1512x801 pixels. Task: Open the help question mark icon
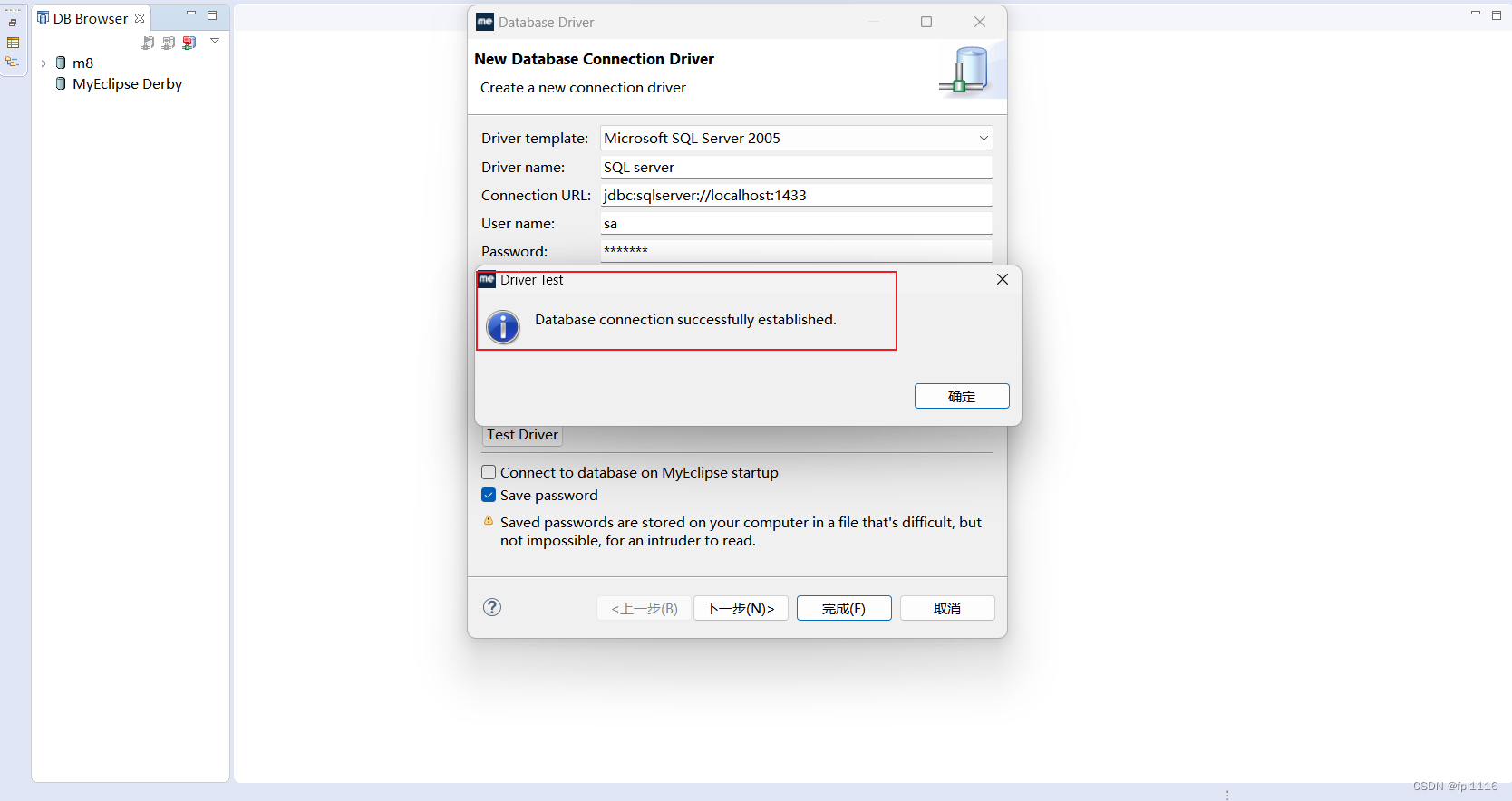492,607
